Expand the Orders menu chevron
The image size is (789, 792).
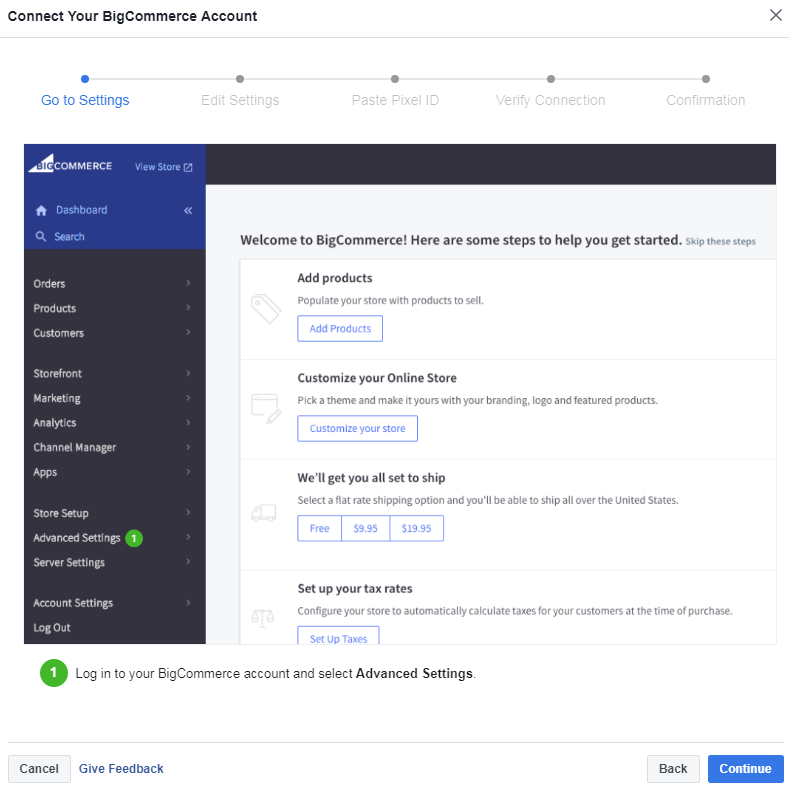coord(188,283)
